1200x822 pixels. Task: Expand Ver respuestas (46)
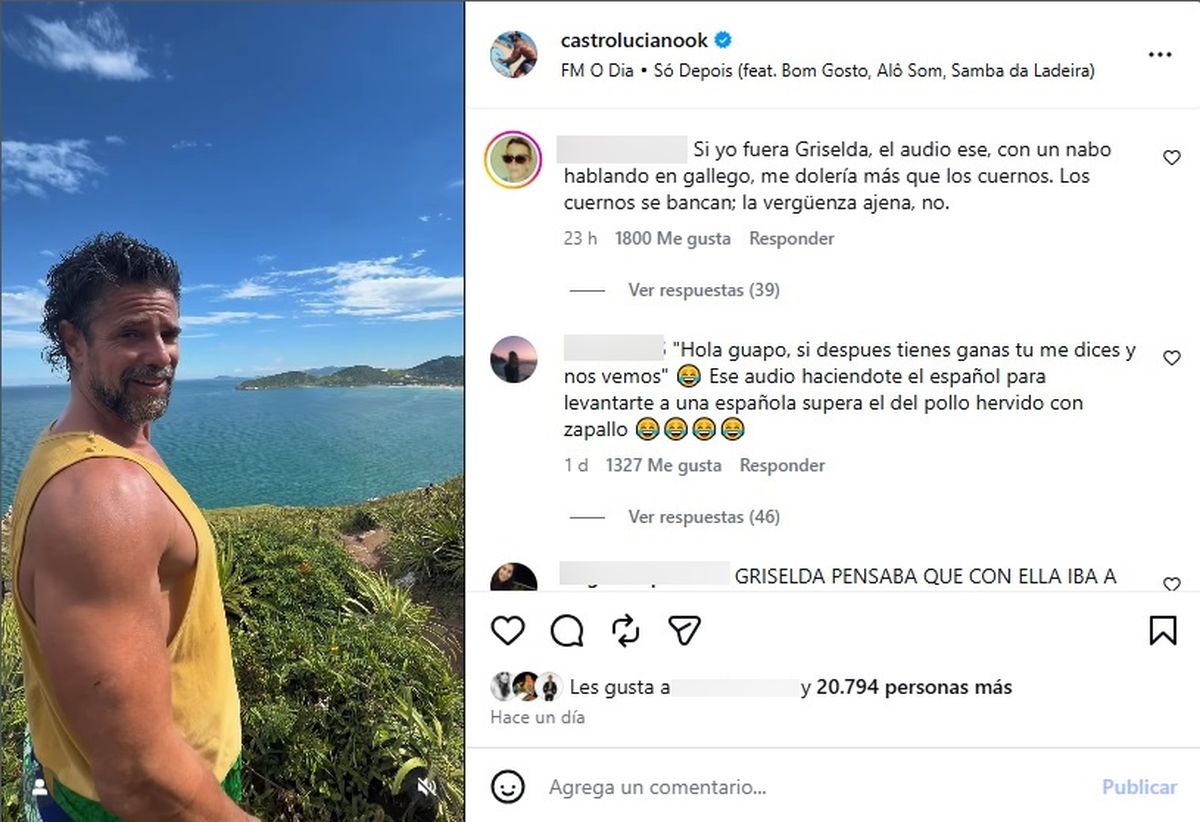coord(704,517)
